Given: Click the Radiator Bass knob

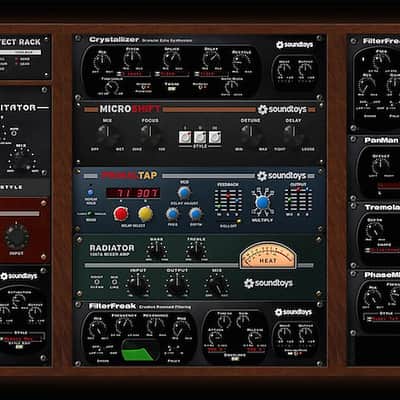Looking at the screenshot, I should [156, 250].
